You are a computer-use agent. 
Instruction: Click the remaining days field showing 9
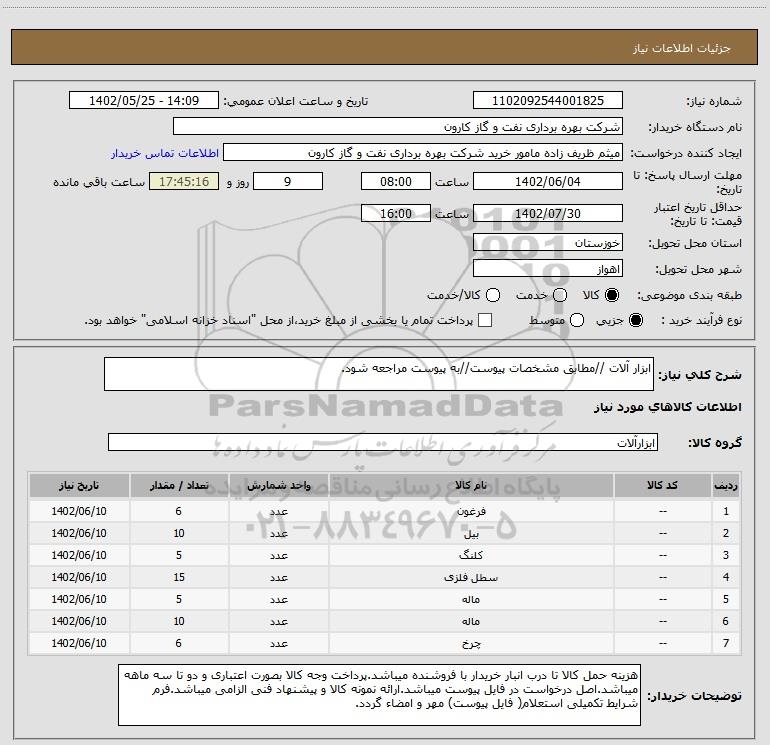click(x=288, y=181)
